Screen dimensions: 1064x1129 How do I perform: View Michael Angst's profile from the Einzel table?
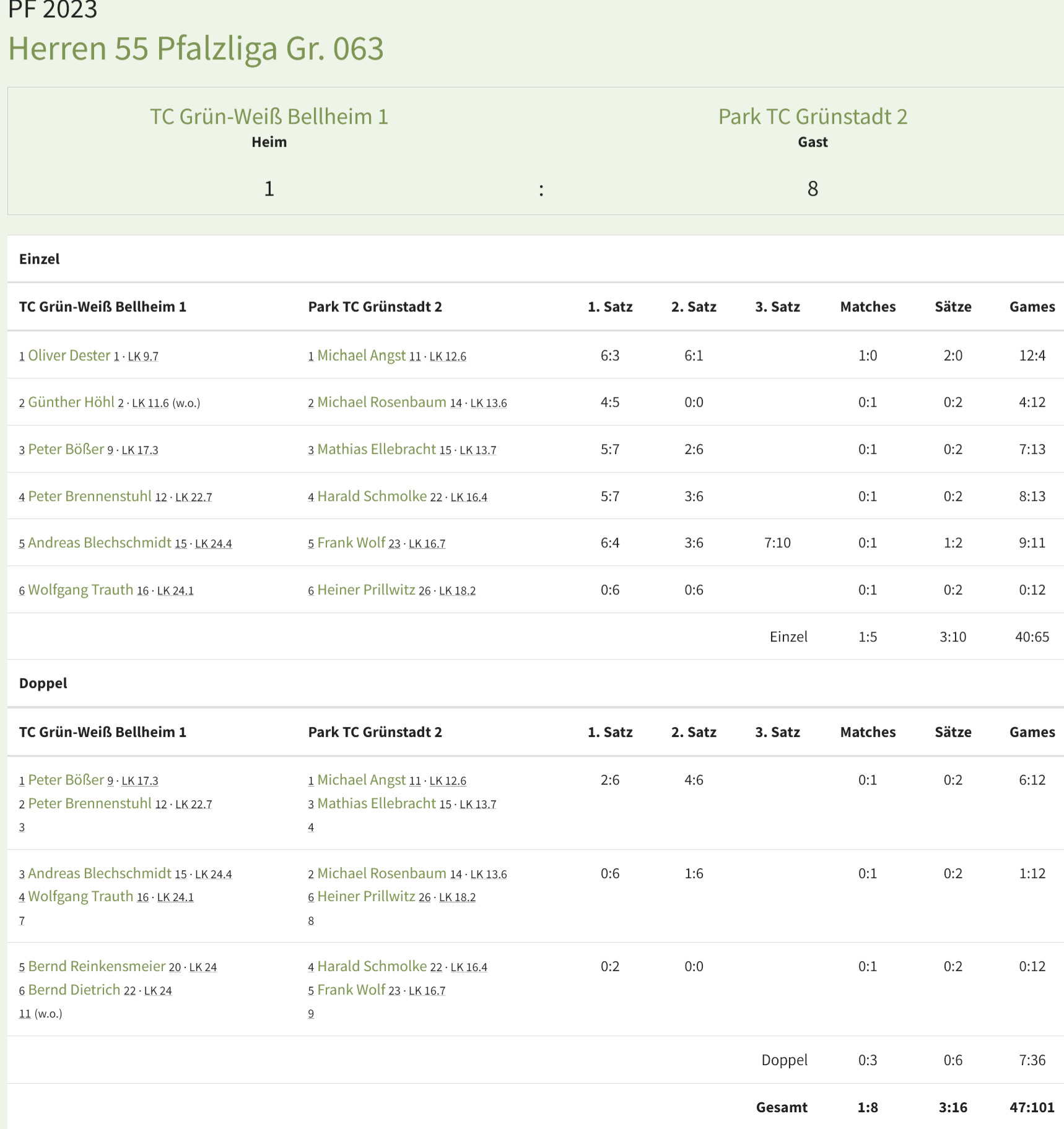[361, 355]
